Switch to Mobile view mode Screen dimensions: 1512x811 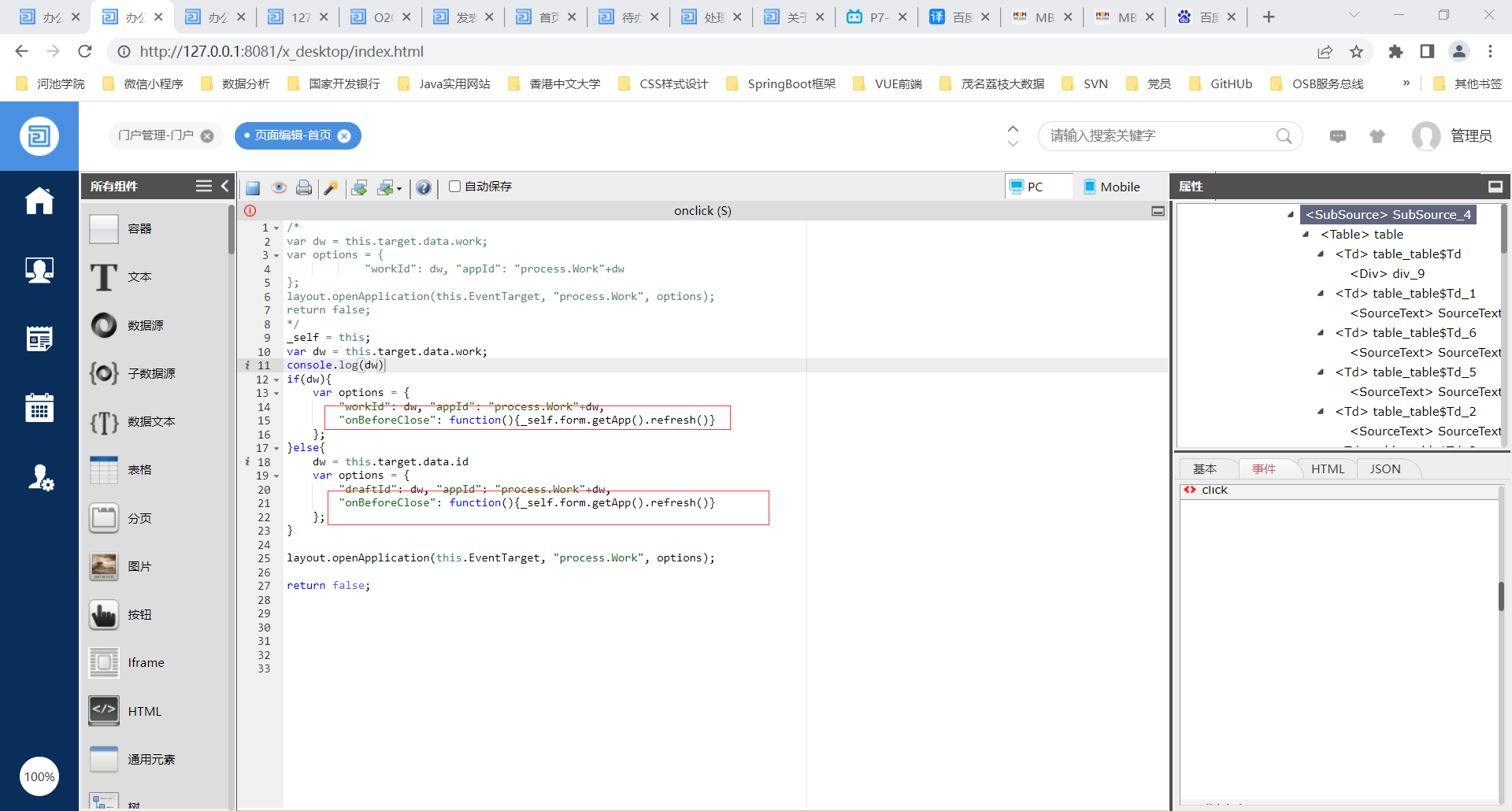(x=1111, y=187)
